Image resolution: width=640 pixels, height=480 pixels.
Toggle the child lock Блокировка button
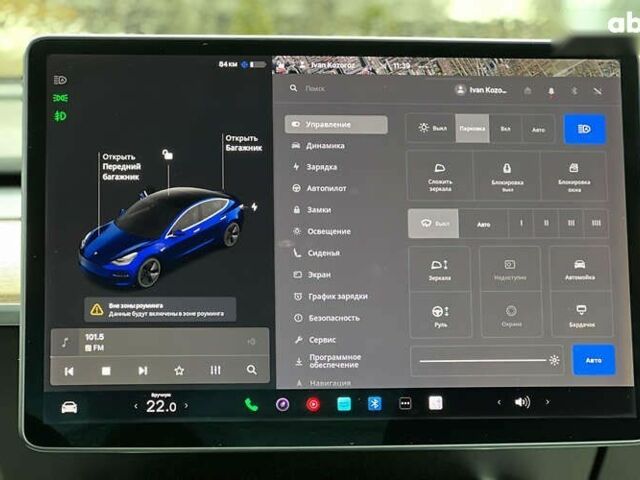507,176
